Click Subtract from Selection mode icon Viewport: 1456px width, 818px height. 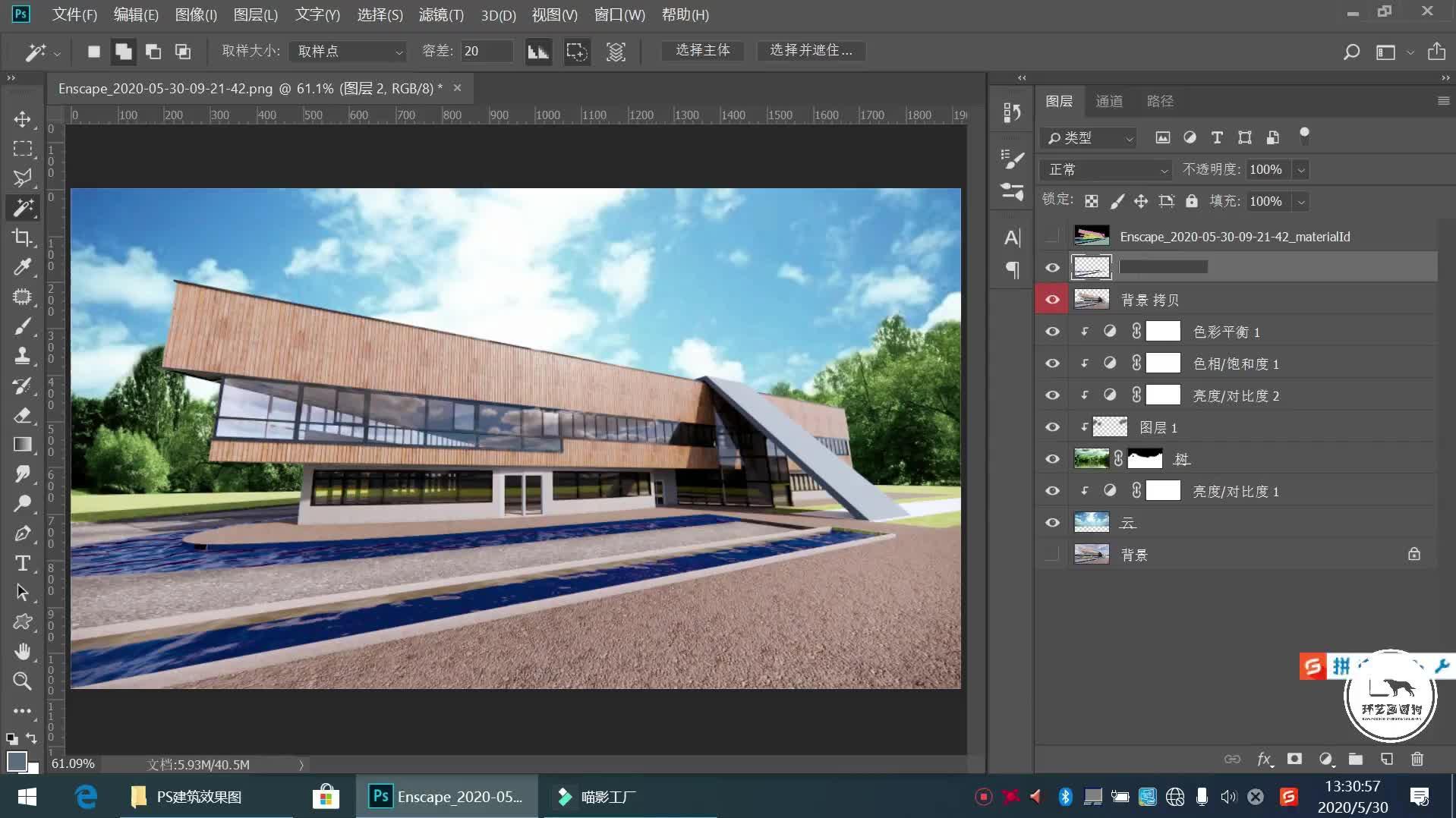(x=153, y=52)
